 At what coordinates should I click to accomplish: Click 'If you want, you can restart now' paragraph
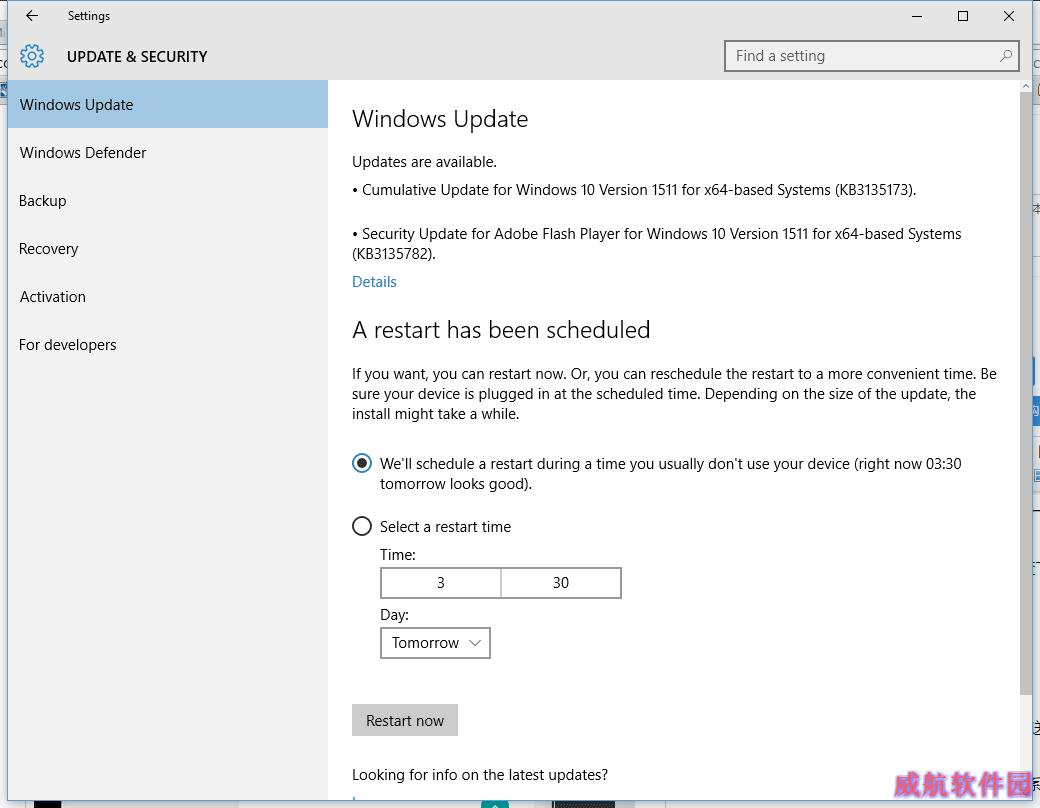tap(674, 394)
